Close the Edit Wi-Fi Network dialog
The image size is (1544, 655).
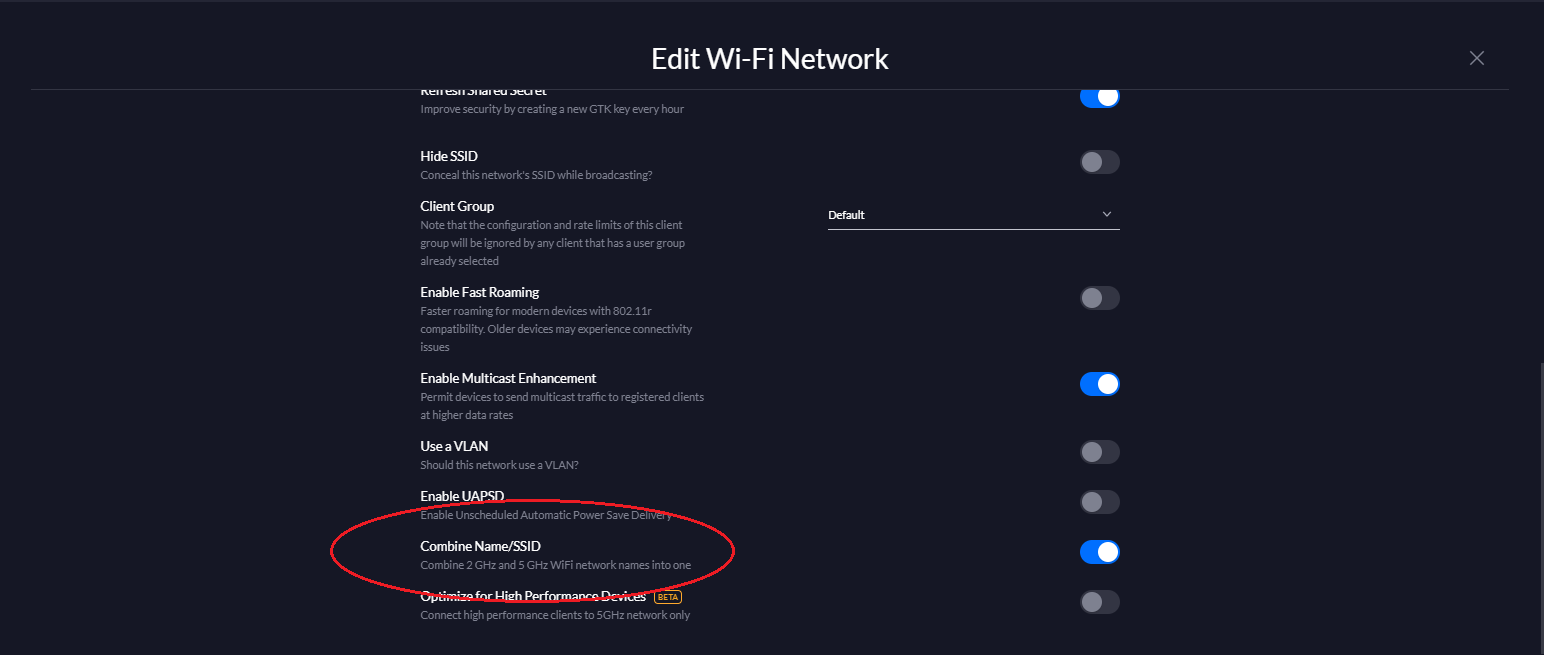tap(1476, 58)
